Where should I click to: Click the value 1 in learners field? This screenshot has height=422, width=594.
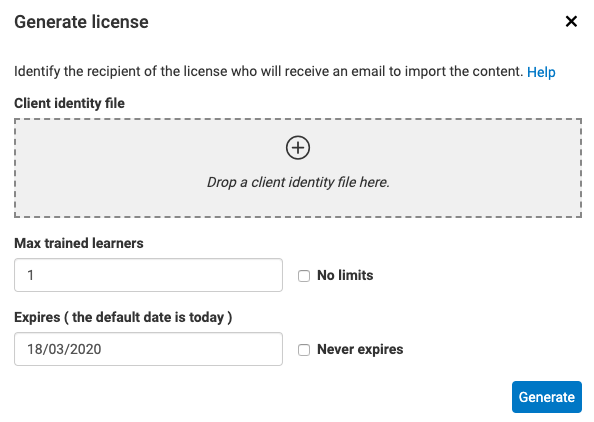pyautogui.click(x=31, y=275)
